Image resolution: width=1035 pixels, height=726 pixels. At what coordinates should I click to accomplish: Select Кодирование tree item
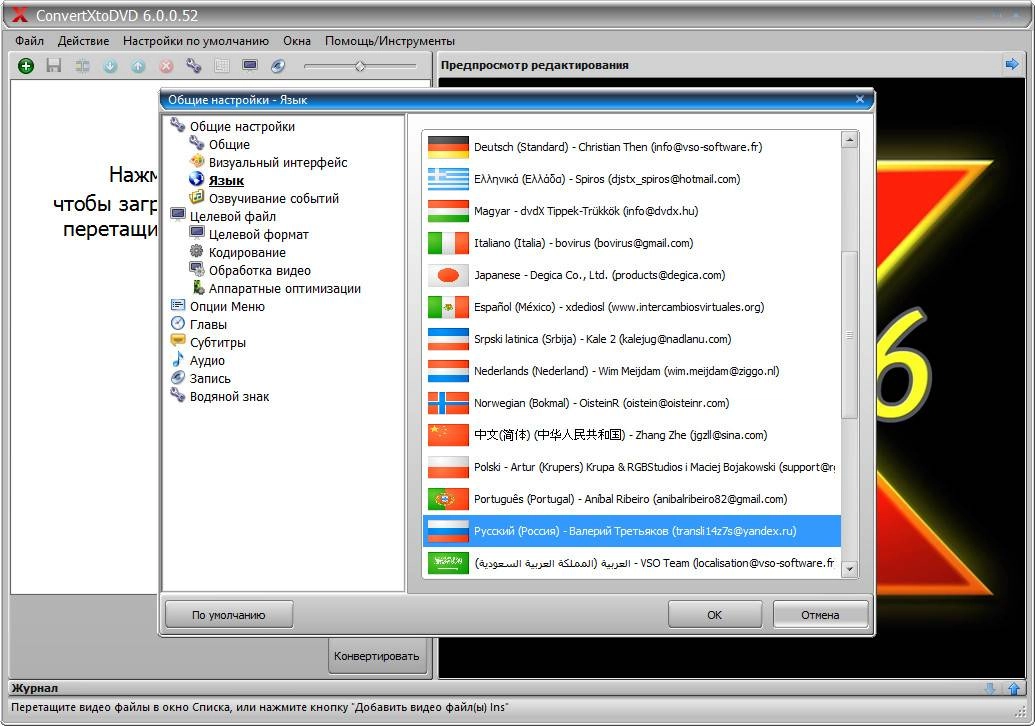[x=248, y=252]
